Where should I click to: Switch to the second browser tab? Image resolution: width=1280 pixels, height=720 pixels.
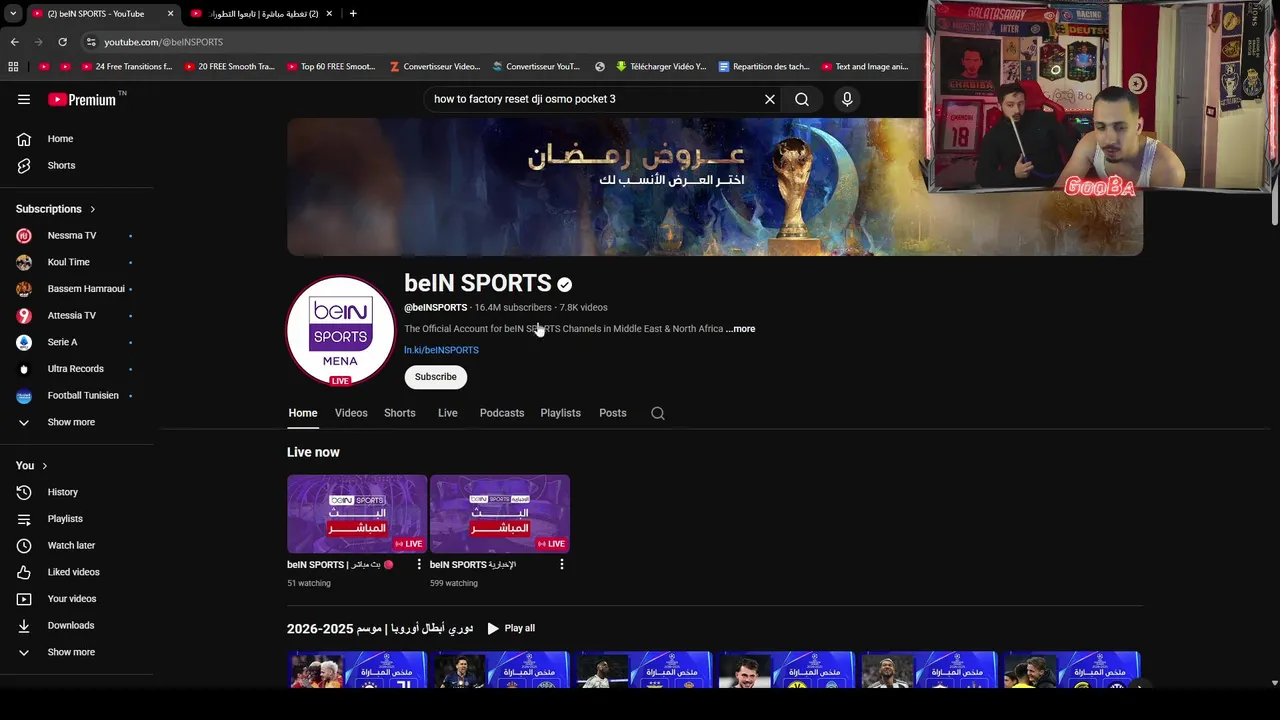(x=262, y=14)
